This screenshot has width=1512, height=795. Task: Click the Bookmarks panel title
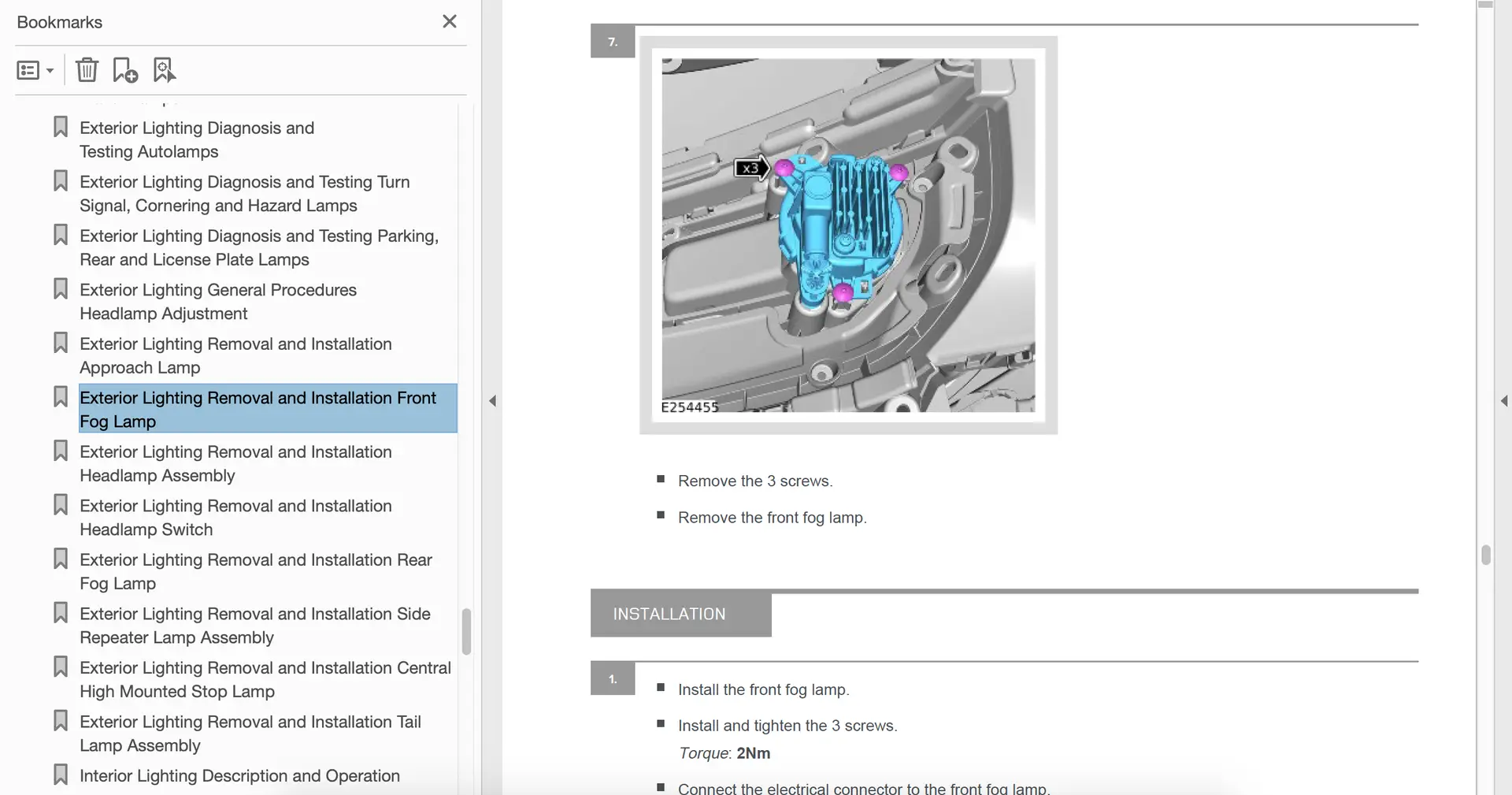point(60,22)
